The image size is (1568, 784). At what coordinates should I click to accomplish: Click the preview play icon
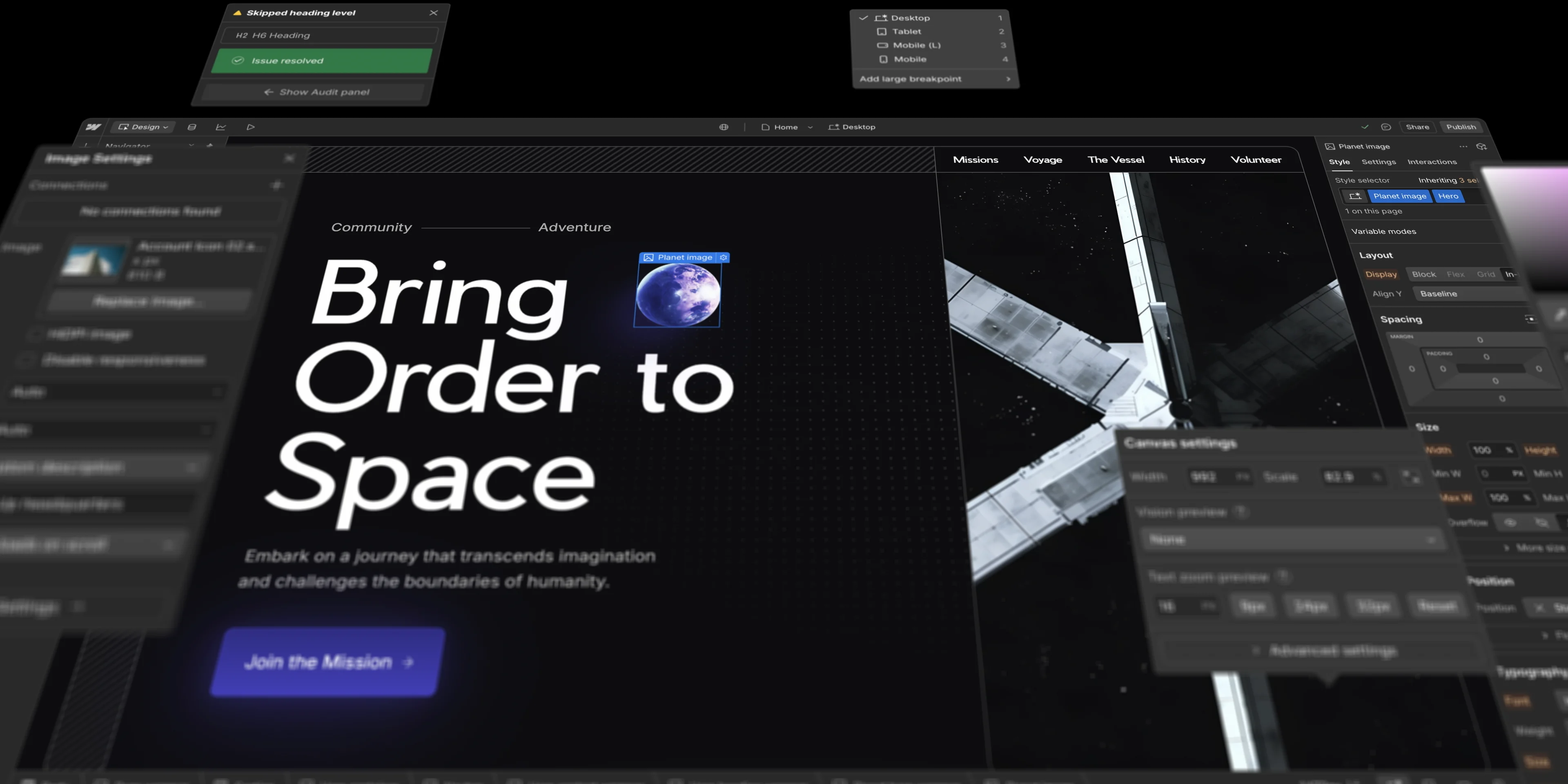tap(250, 127)
